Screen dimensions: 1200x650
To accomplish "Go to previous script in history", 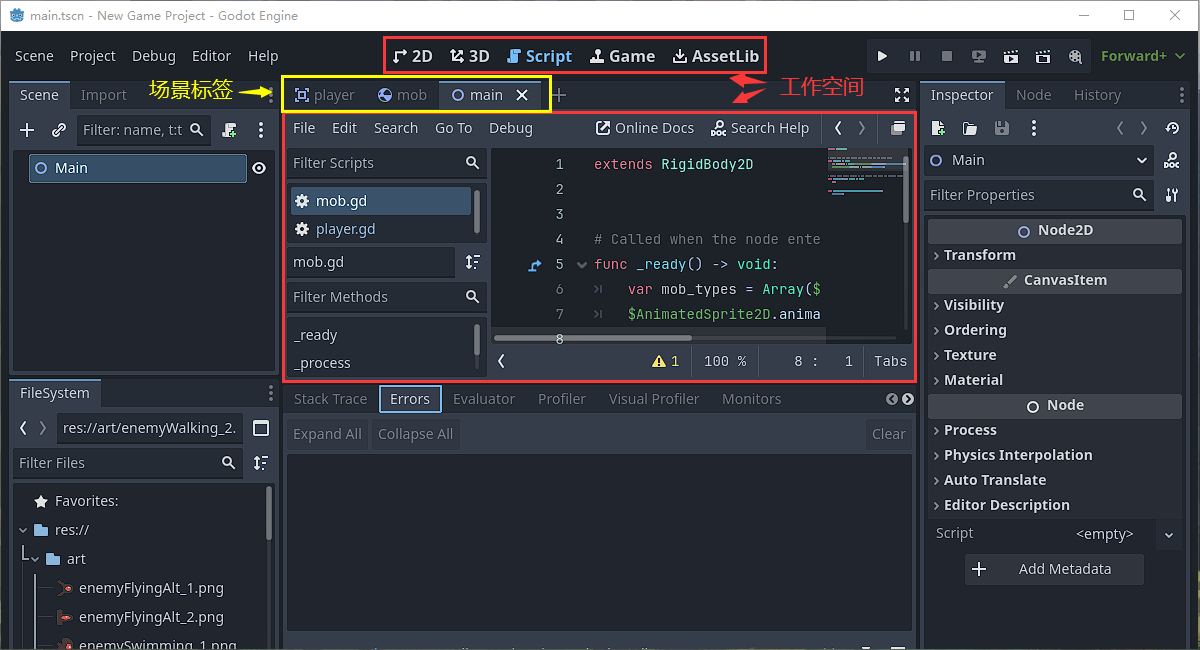I will [x=838, y=128].
